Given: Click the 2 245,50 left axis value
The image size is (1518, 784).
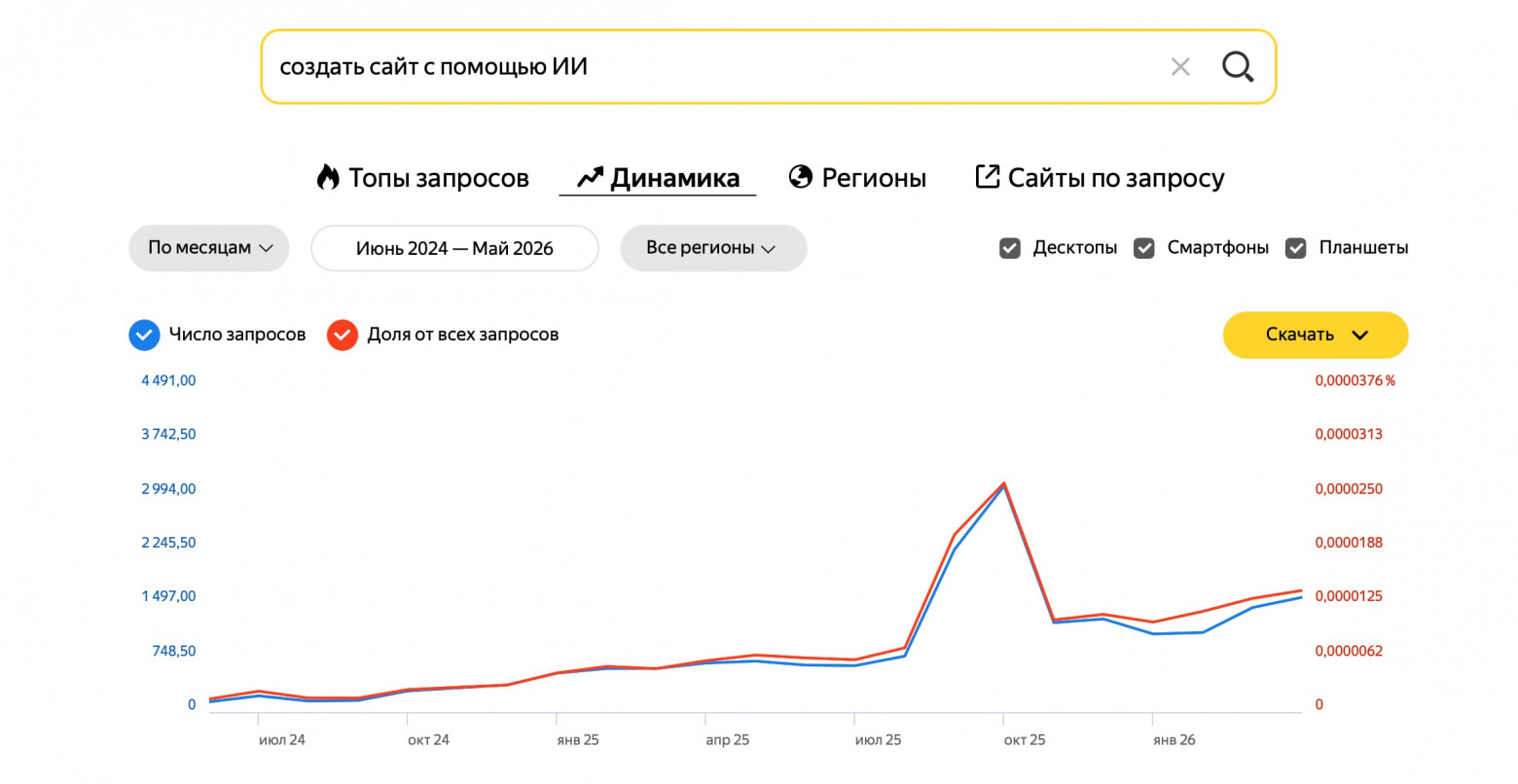Looking at the screenshot, I should [x=168, y=542].
